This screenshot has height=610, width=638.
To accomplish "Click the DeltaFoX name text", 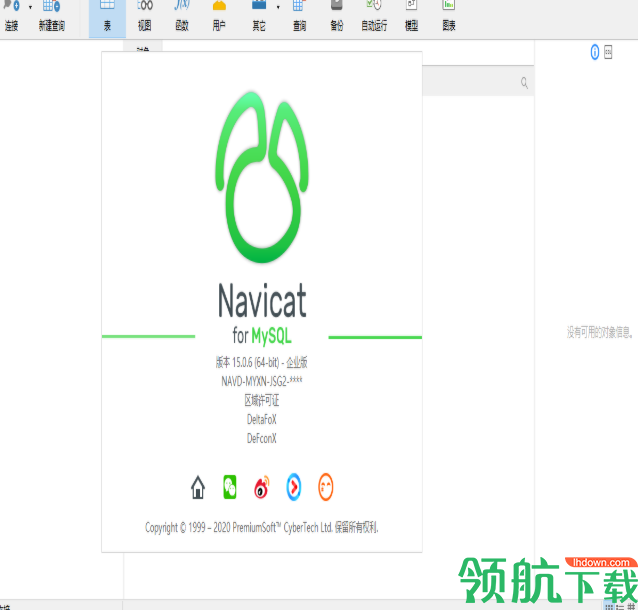I will point(262,419).
